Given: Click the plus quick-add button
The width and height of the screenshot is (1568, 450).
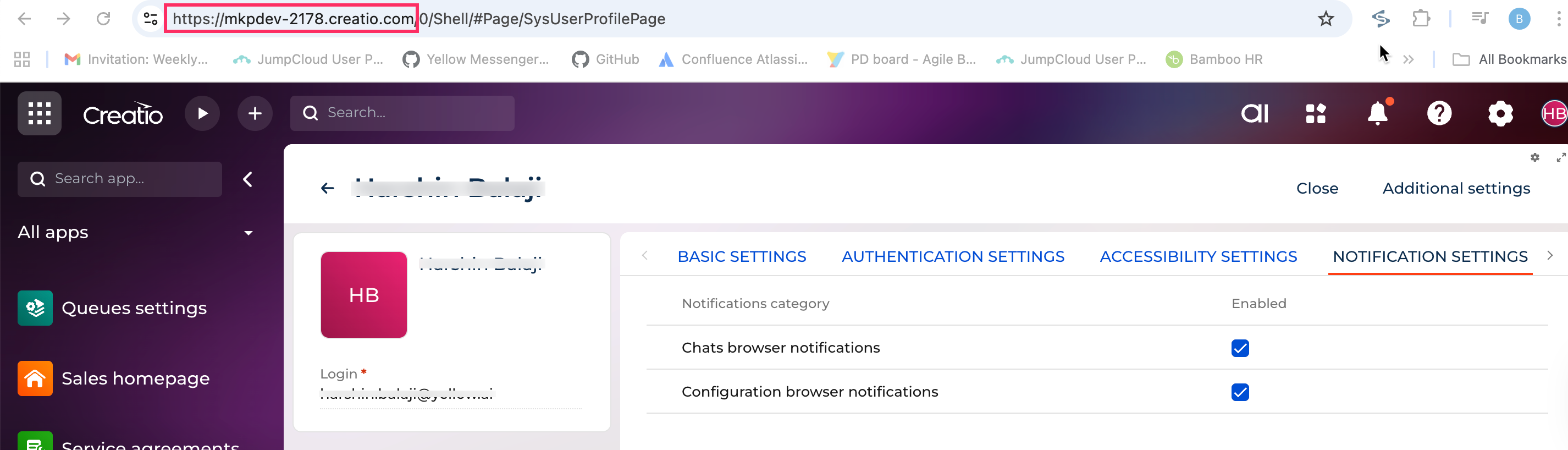Looking at the screenshot, I should 255,113.
